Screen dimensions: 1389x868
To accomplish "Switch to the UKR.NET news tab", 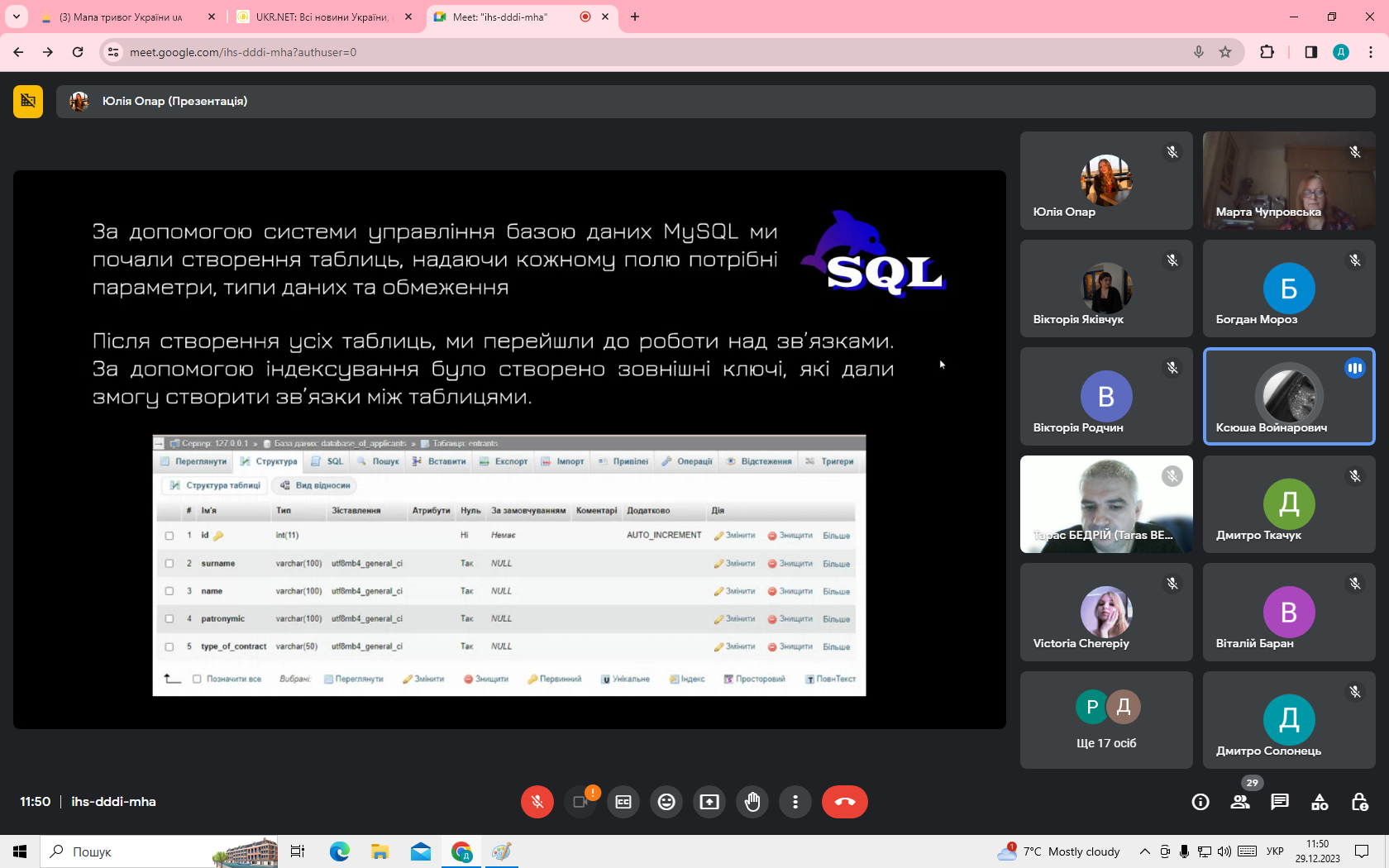I will coord(321,17).
